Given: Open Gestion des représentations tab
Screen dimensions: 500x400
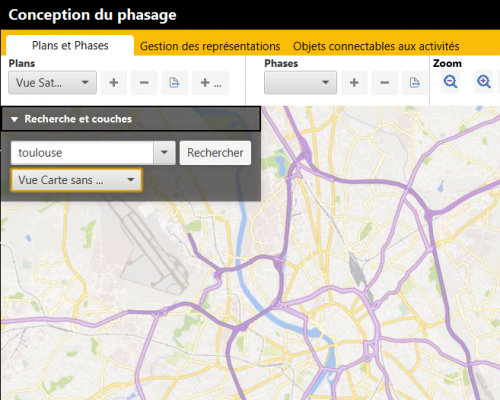Looking at the screenshot, I should coord(210,46).
